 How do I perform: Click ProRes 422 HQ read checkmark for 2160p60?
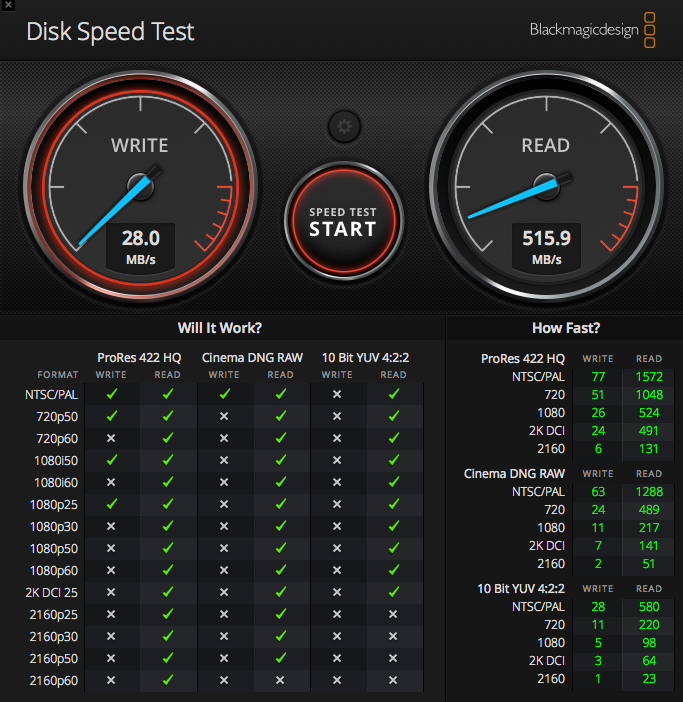(x=168, y=680)
